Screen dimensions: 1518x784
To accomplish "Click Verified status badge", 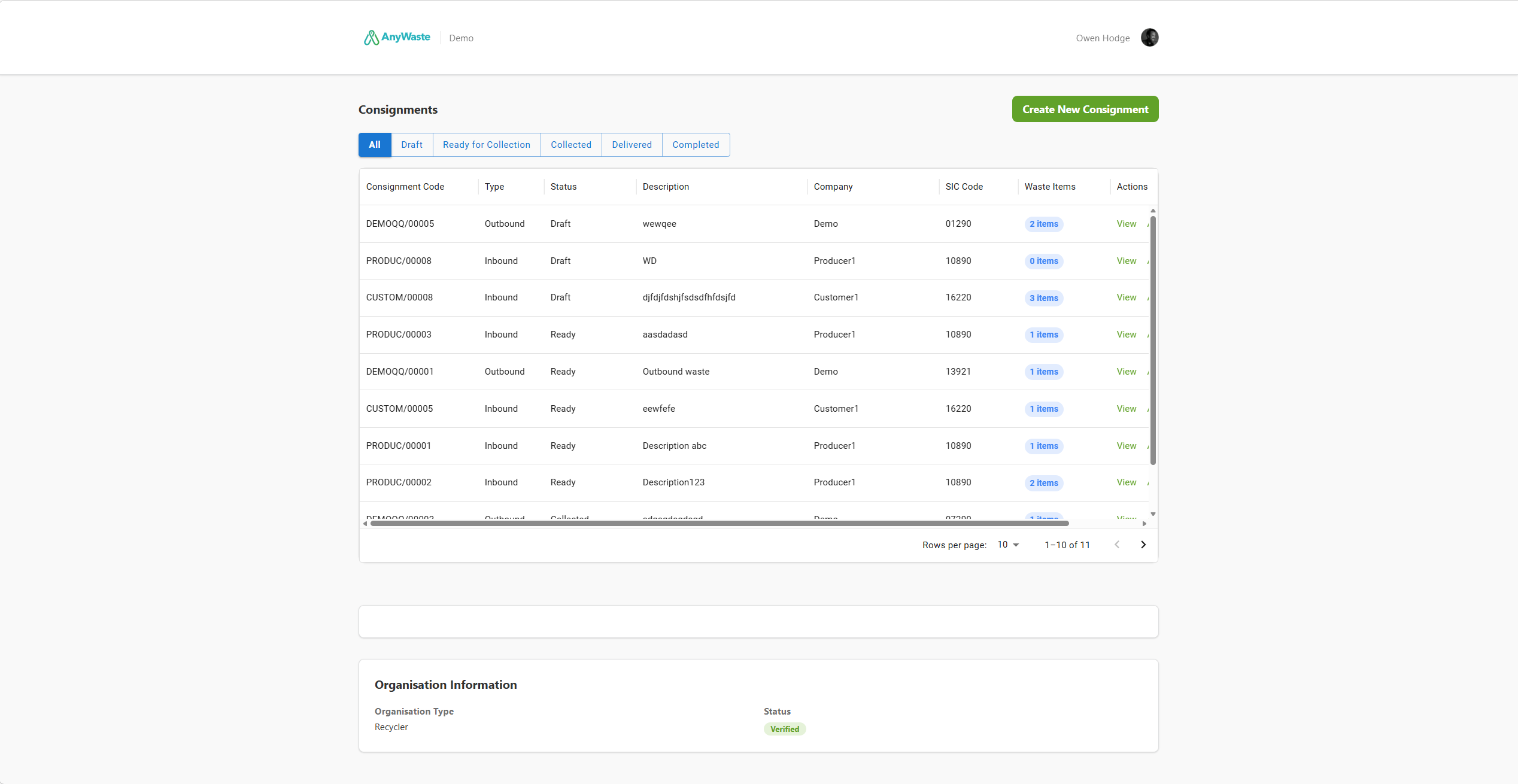I will tap(785, 729).
